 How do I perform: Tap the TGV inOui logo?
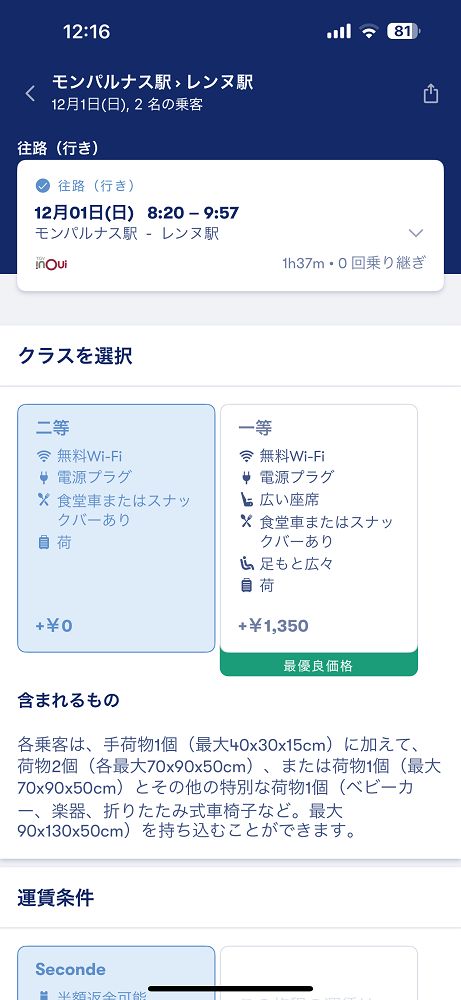coord(51,263)
